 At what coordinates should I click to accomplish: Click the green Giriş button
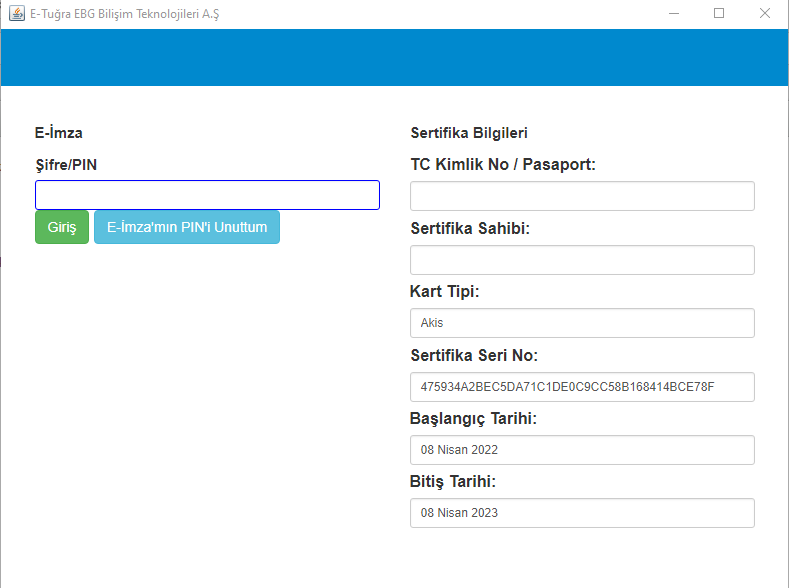pyautogui.click(x=62, y=227)
